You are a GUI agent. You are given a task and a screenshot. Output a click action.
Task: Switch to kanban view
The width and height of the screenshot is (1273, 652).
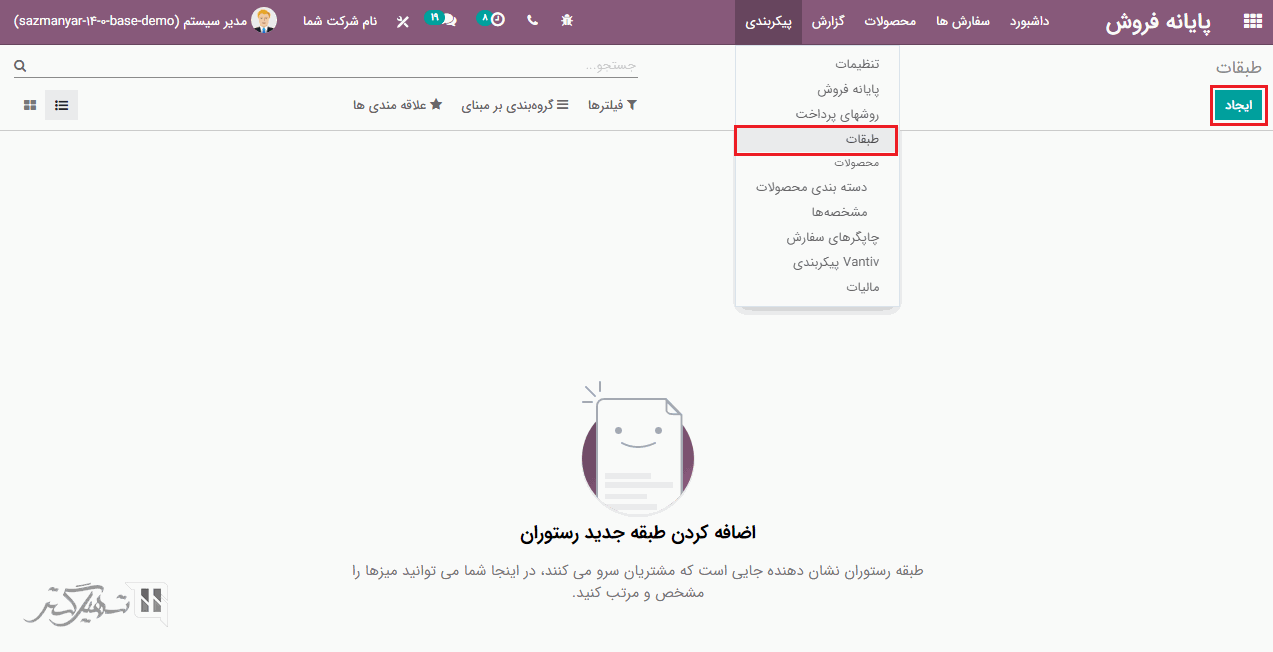30,105
